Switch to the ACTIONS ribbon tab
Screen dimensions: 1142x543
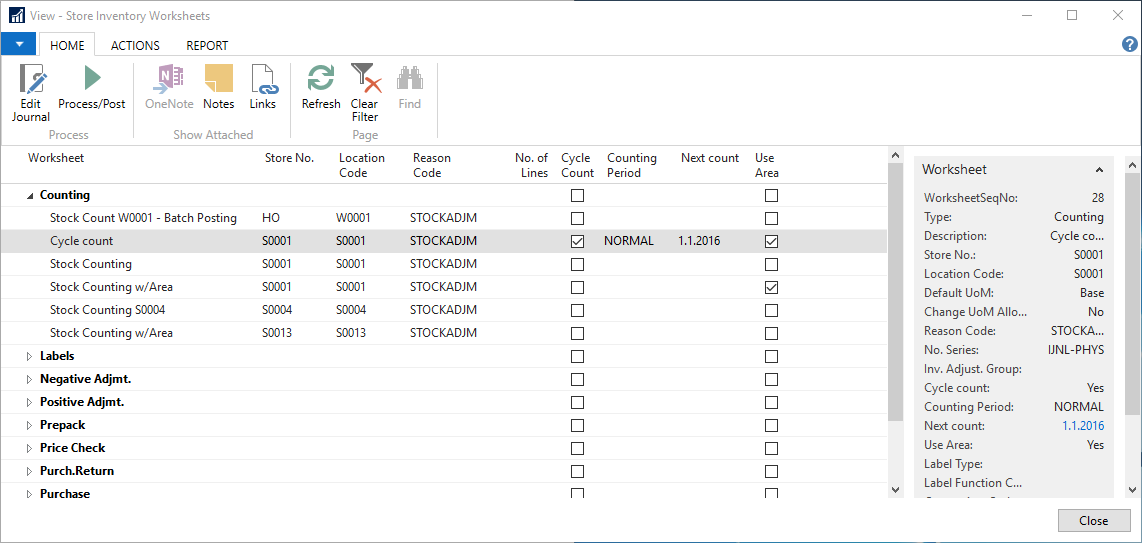point(135,45)
